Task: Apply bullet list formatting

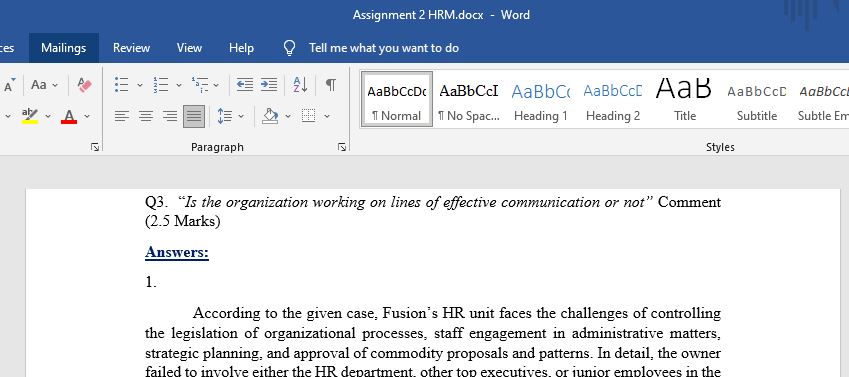Action: click(122, 84)
